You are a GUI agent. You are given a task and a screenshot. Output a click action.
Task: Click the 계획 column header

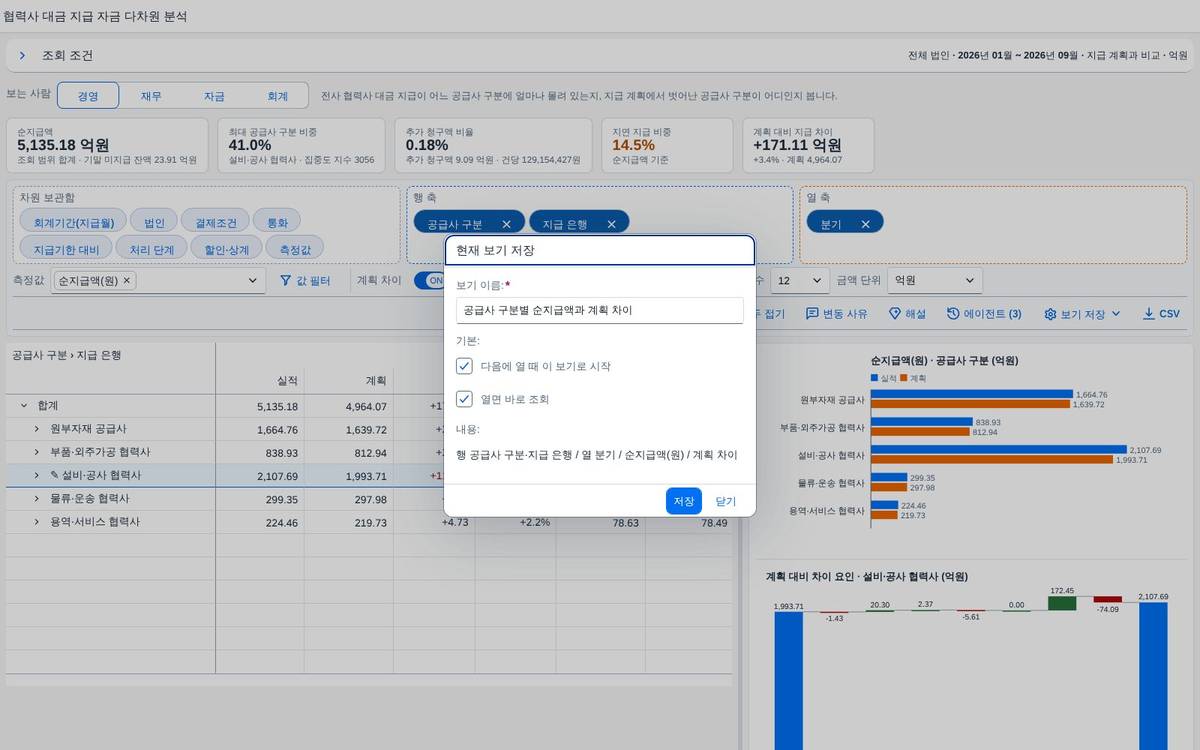click(349, 381)
